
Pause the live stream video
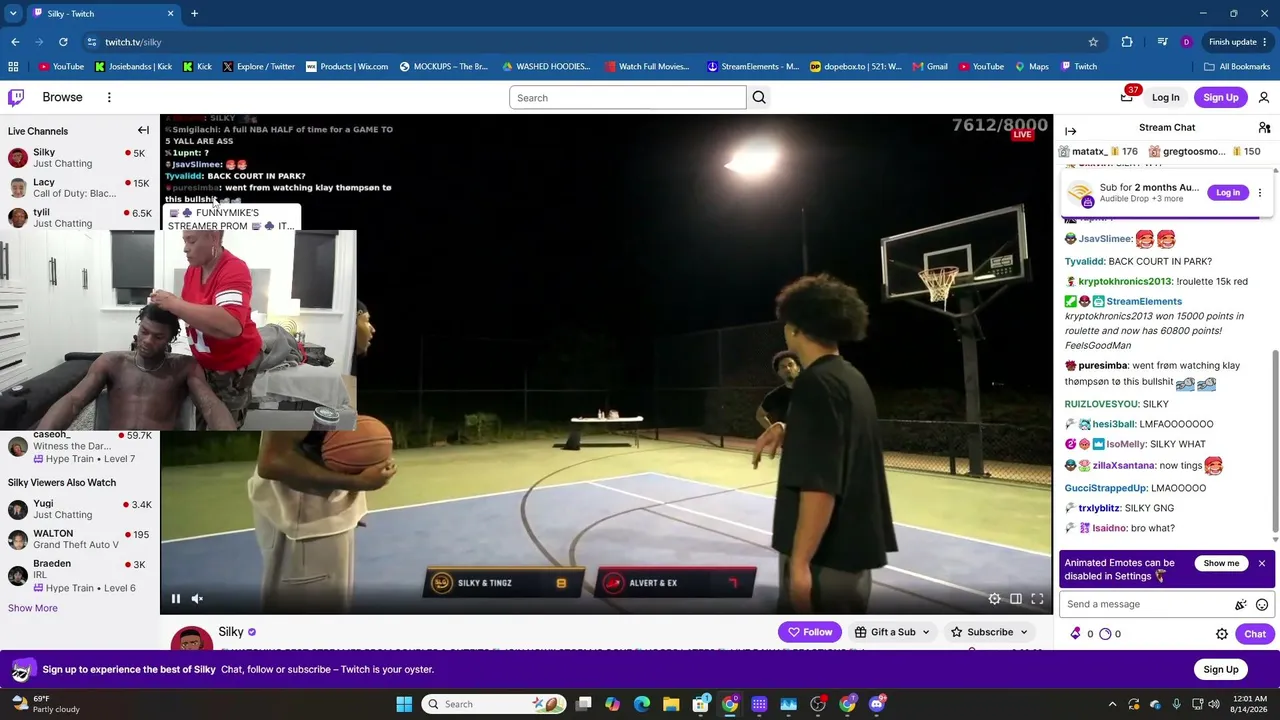click(176, 599)
